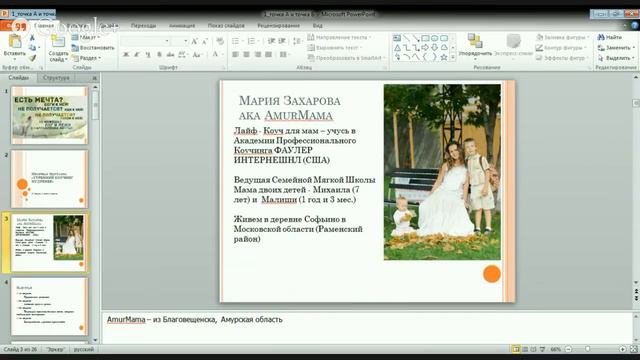Click the Arrange (Упорядочить) icon
640x360 pixels.
point(475,41)
